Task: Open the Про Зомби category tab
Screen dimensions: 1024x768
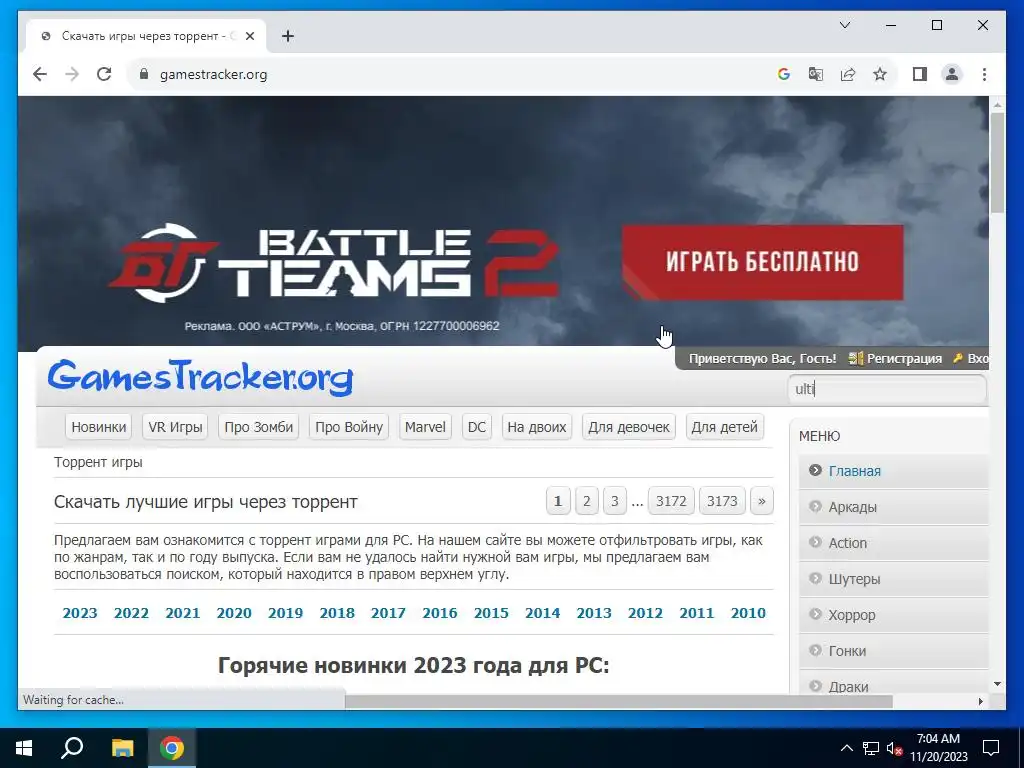Action: pyautogui.click(x=259, y=427)
